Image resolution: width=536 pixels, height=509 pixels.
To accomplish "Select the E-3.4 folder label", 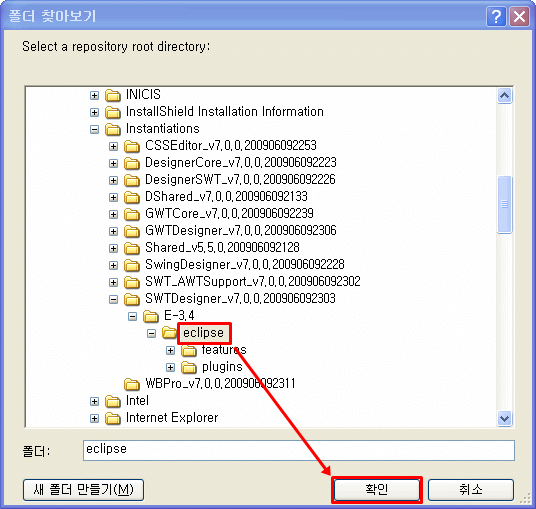I will tap(179, 316).
